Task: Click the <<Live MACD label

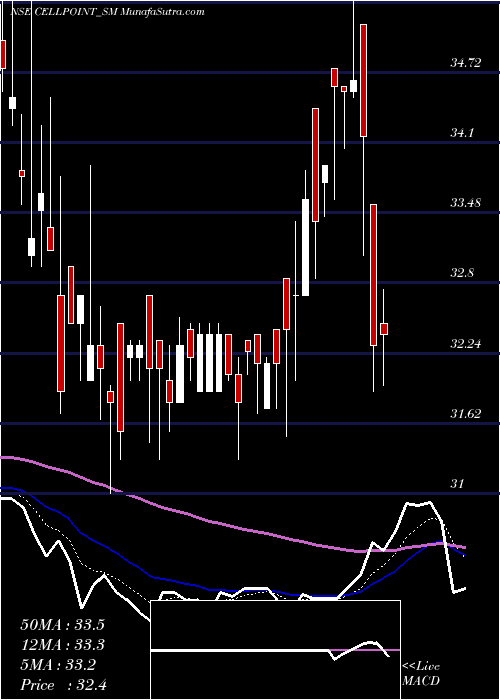Action: pos(421,674)
